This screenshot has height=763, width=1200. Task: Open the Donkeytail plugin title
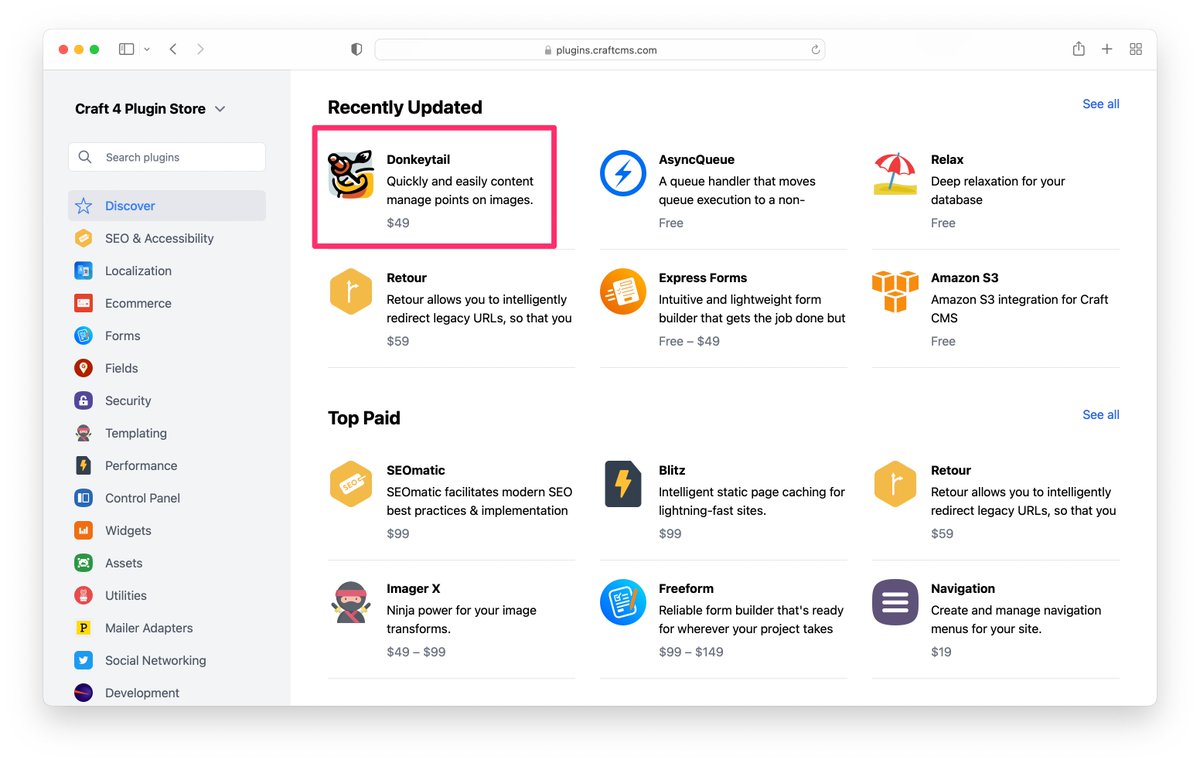[419, 160]
